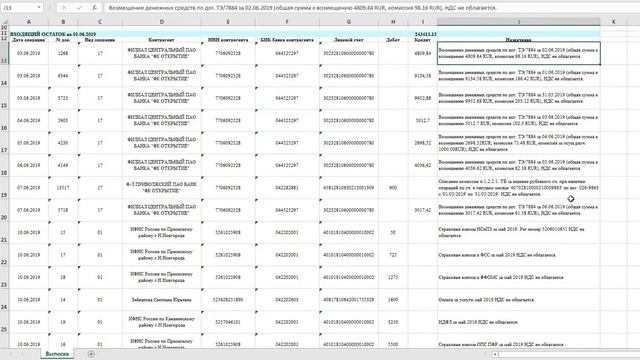Select row 13 header
The height and width of the screenshot is (360, 640).
(x=4, y=53)
